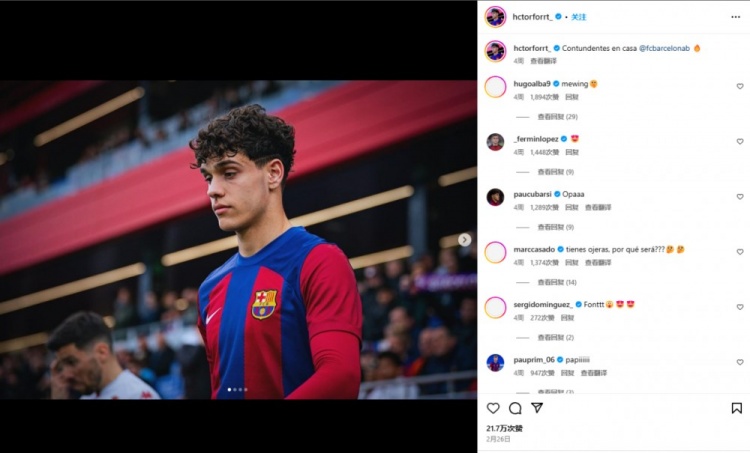
Task: Like hugoalba9's mewing comment
Action: [739, 86]
